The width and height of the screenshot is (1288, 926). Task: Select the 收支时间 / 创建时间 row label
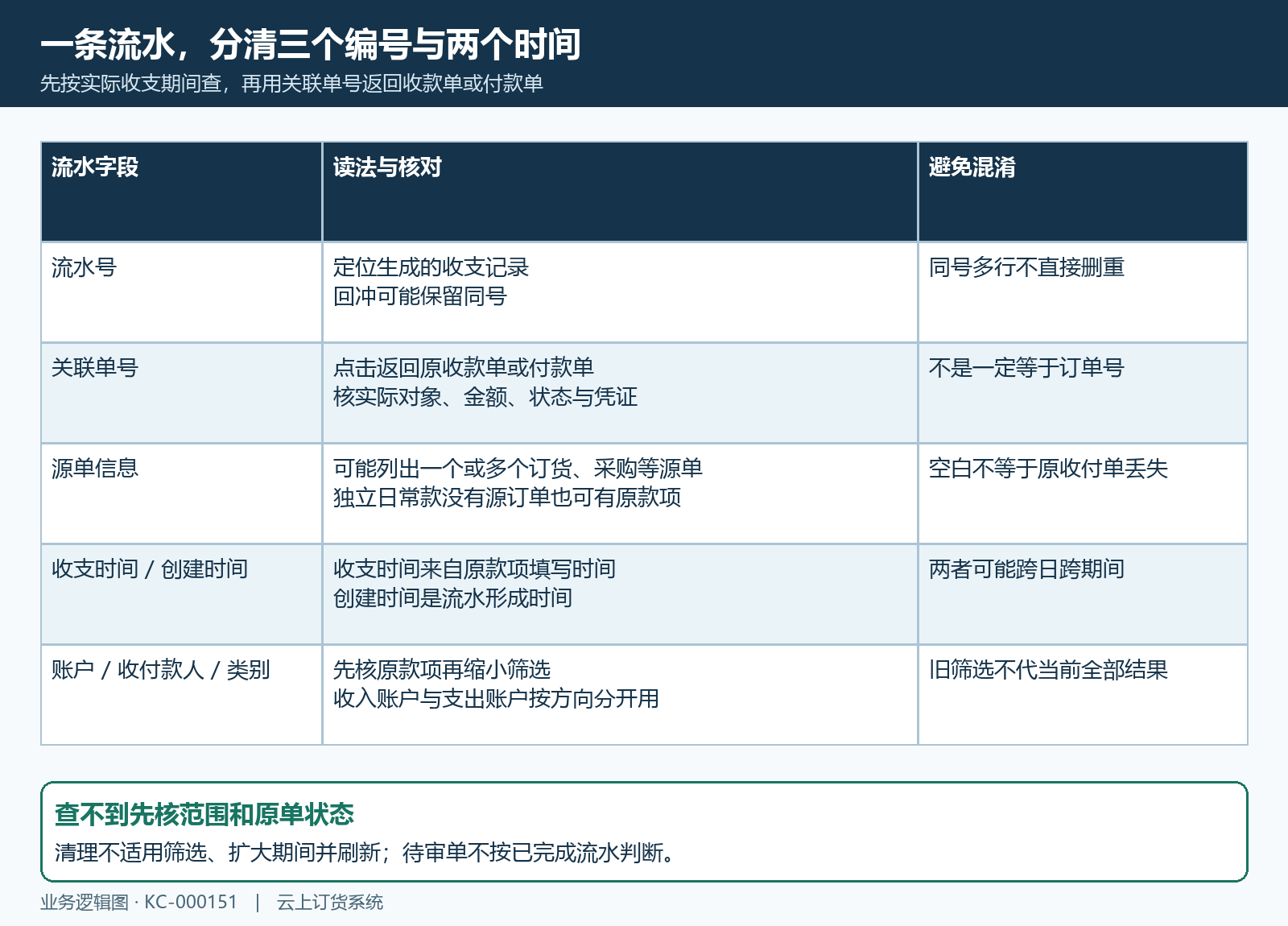[x=150, y=569]
